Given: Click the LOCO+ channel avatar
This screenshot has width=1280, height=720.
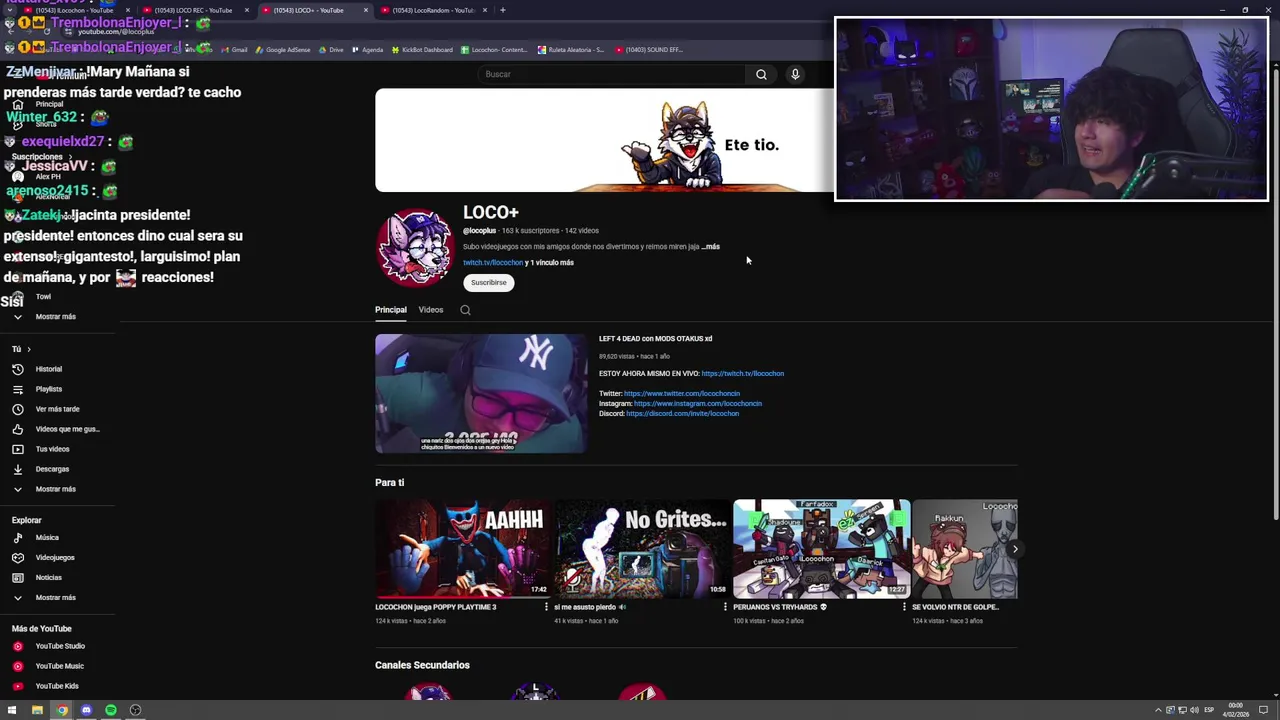Looking at the screenshot, I should point(415,247).
